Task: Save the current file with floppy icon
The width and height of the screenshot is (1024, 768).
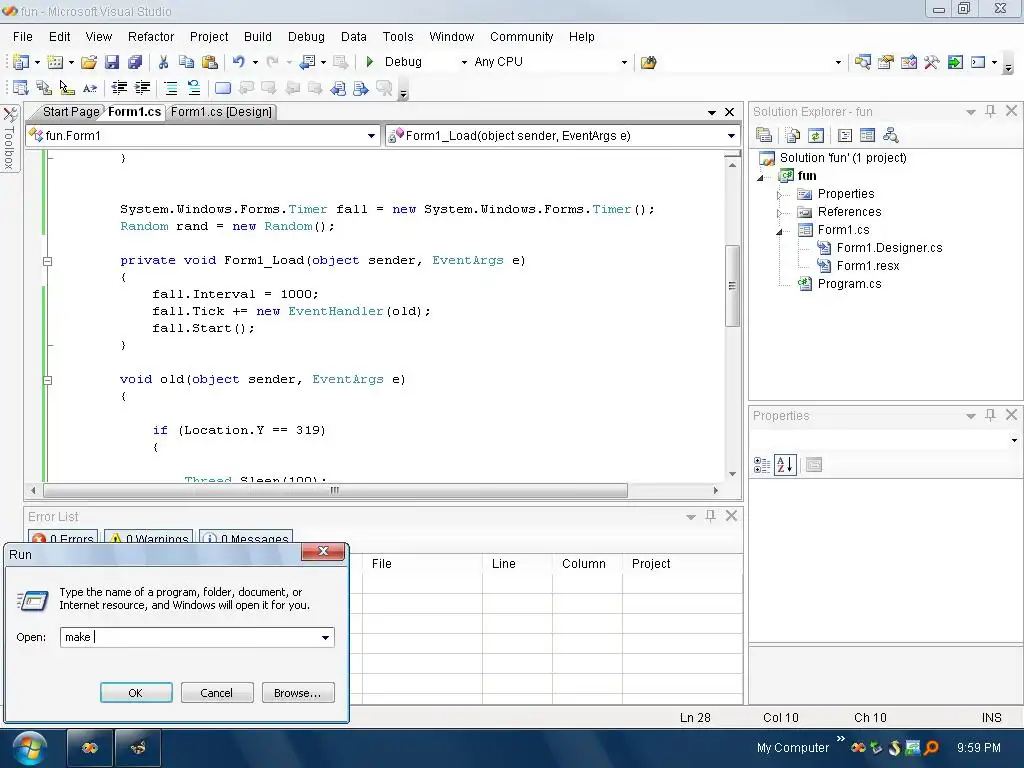Action: click(112, 62)
